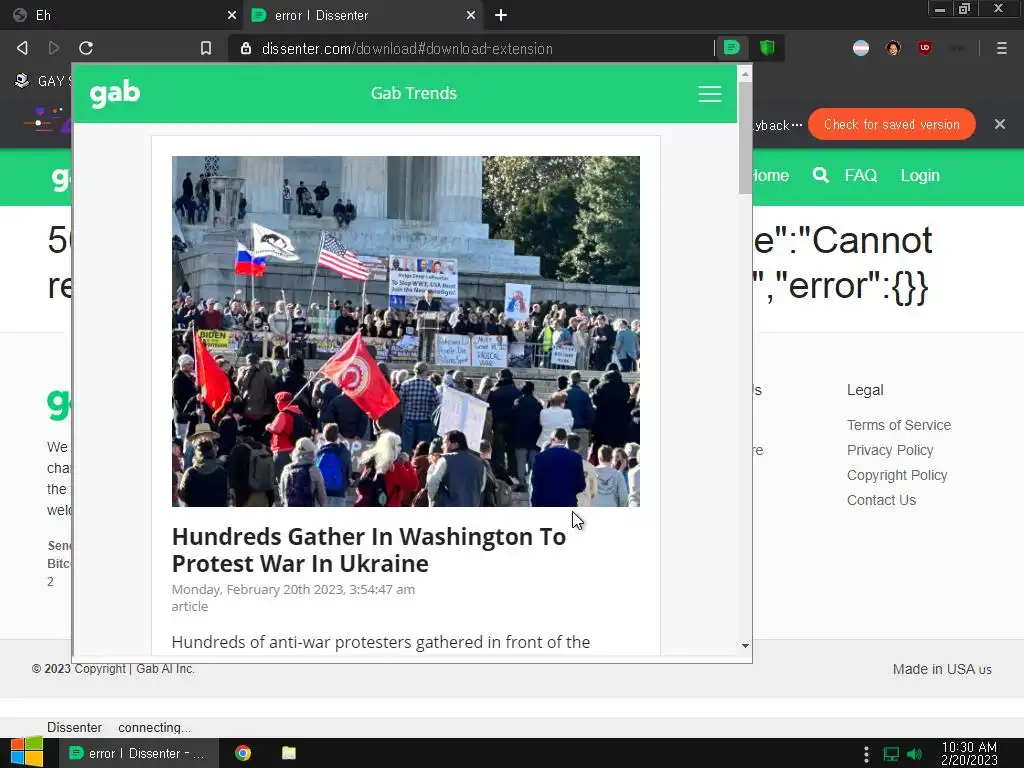Image resolution: width=1024 pixels, height=768 pixels.
Task: Dismiss the saved version bar with the X
Action: coord(999,124)
